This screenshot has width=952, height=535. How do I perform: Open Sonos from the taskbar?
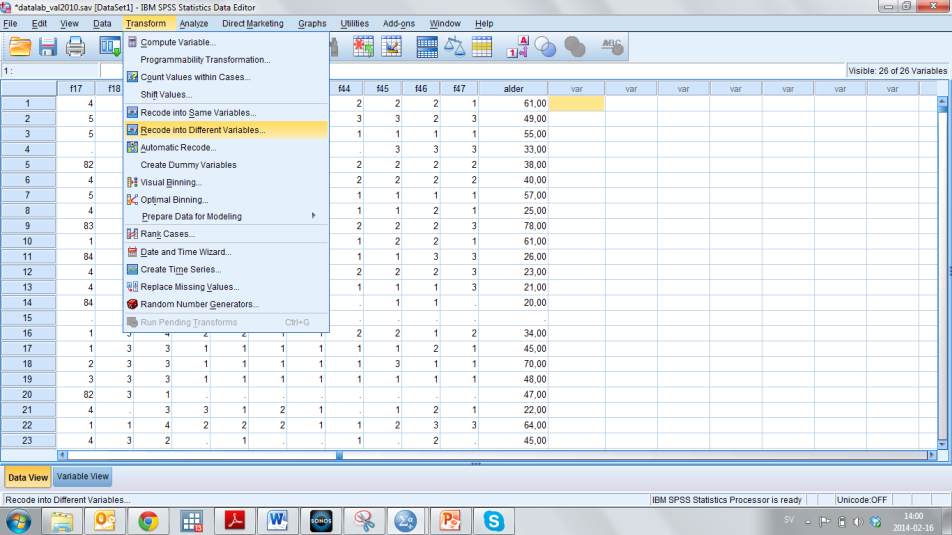[321, 521]
